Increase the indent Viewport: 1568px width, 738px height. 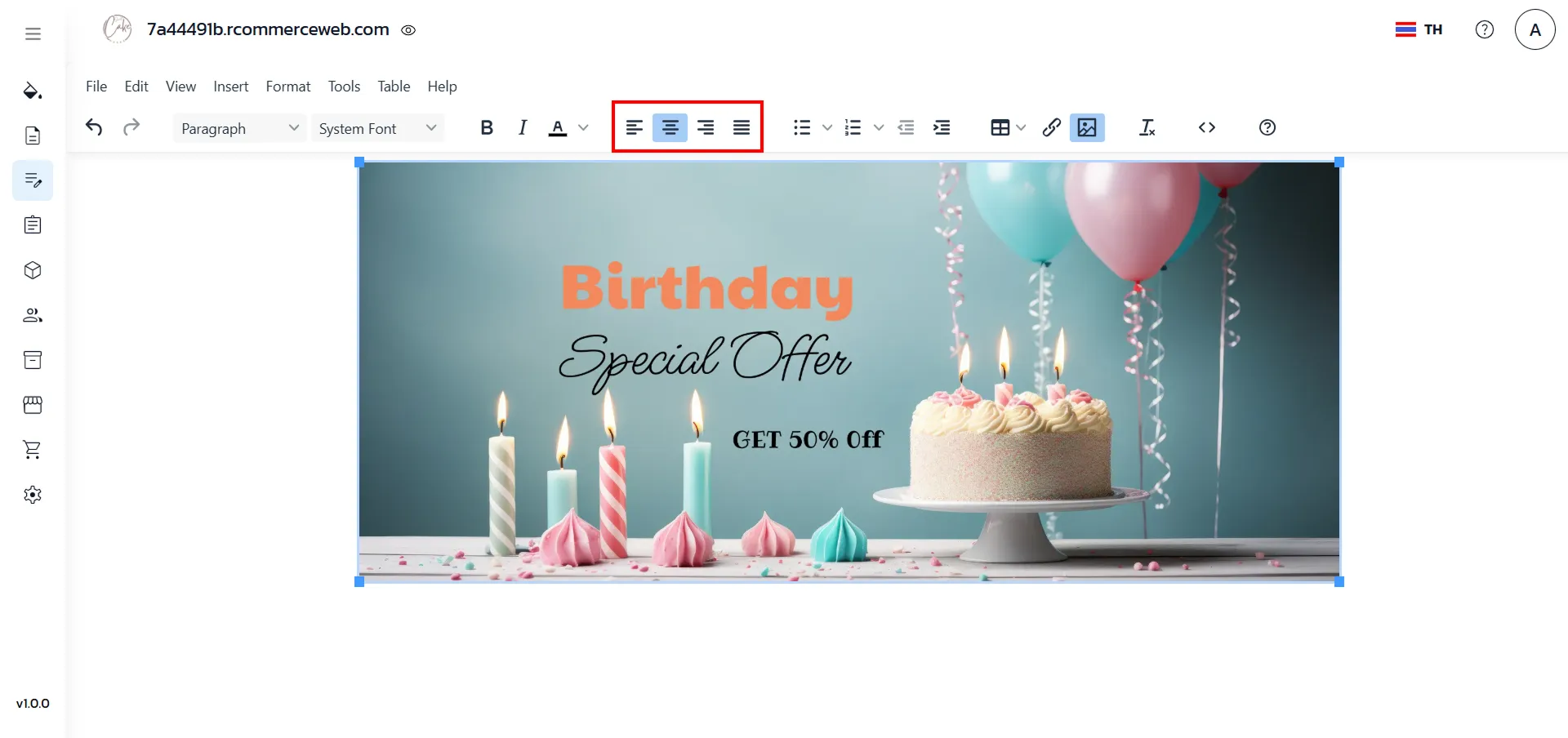(942, 127)
